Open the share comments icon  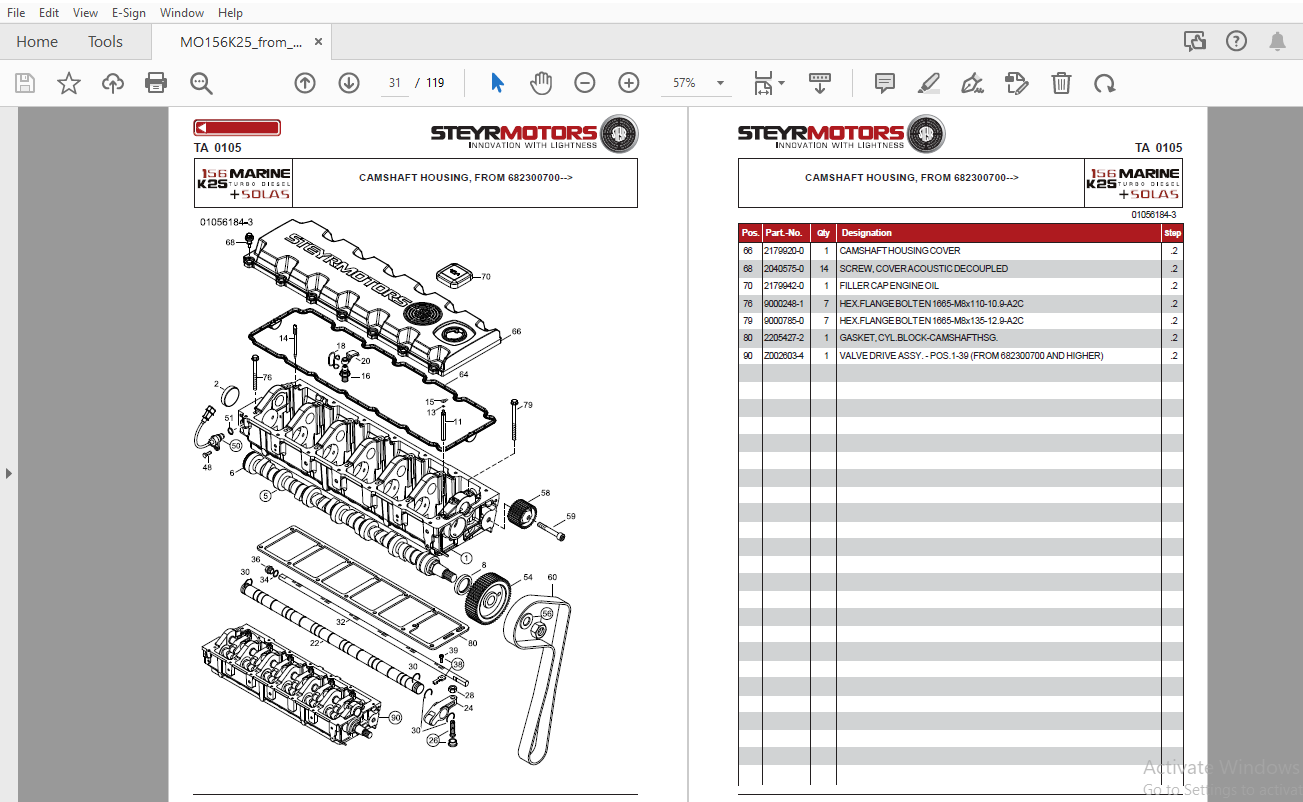(1194, 41)
